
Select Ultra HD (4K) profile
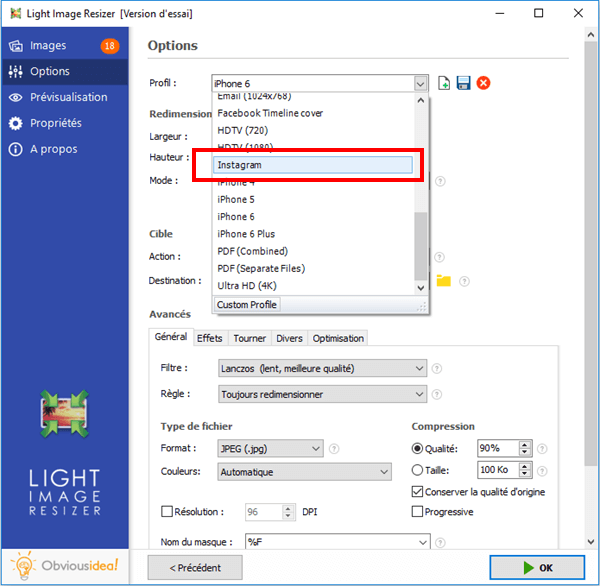(x=313, y=286)
